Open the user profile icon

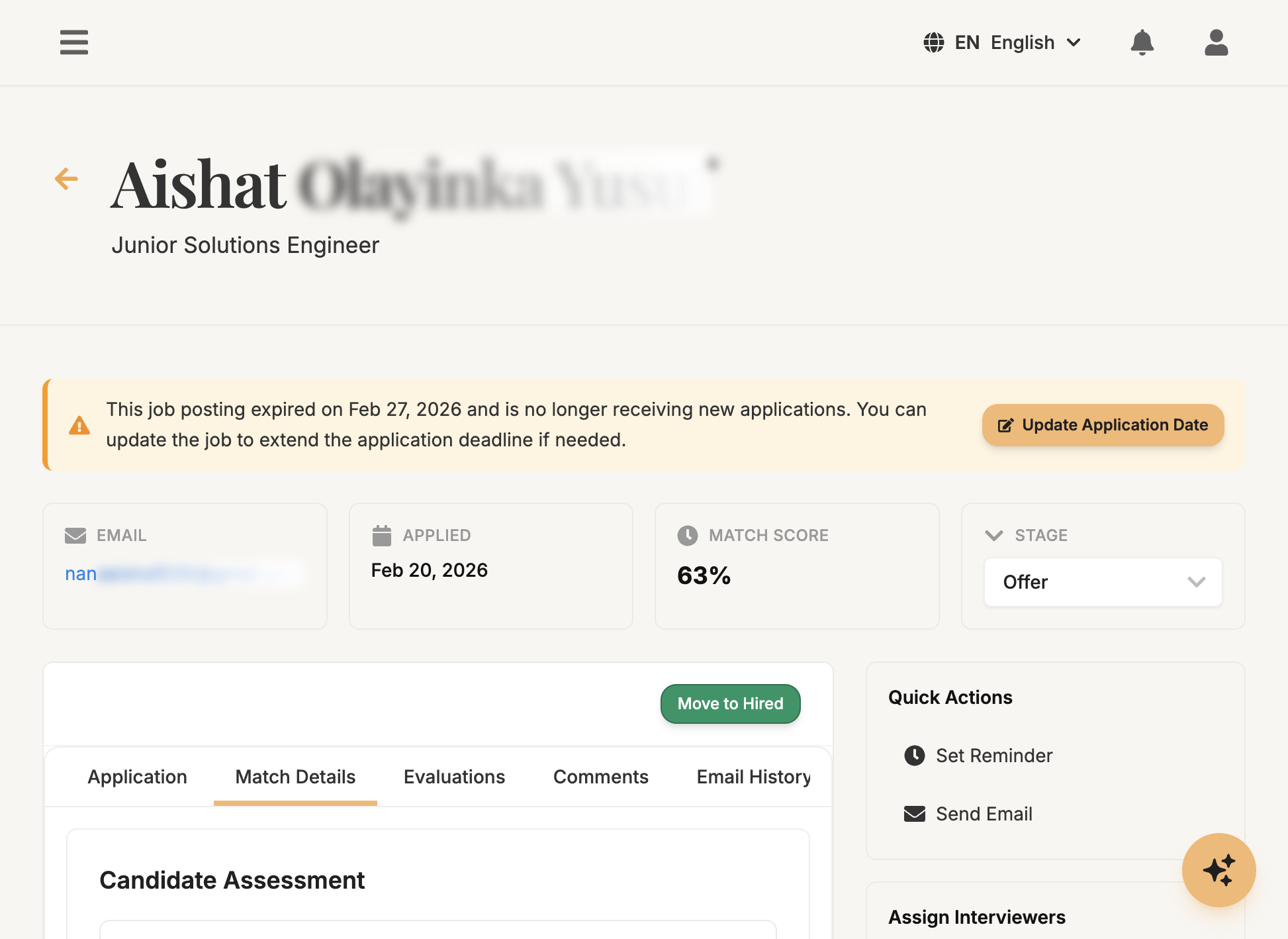(1216, 42)
